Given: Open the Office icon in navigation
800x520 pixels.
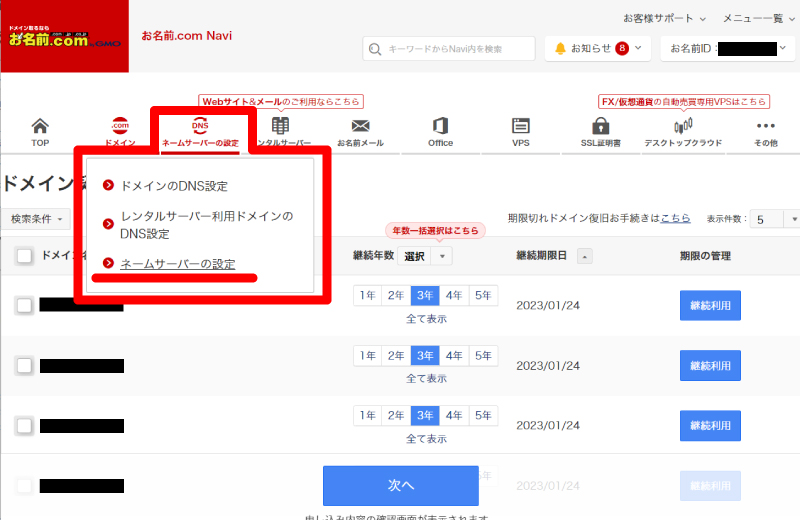Looking at the screenshot, I should tap(440, 127).
